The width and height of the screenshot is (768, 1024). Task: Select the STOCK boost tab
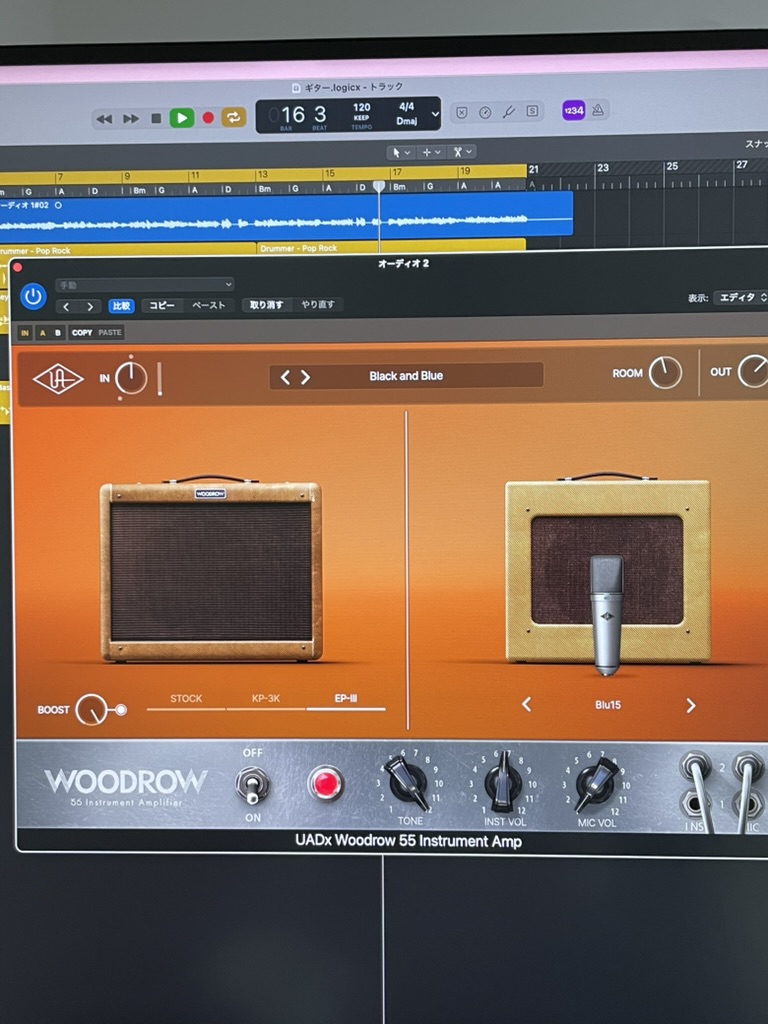point(186,699)
